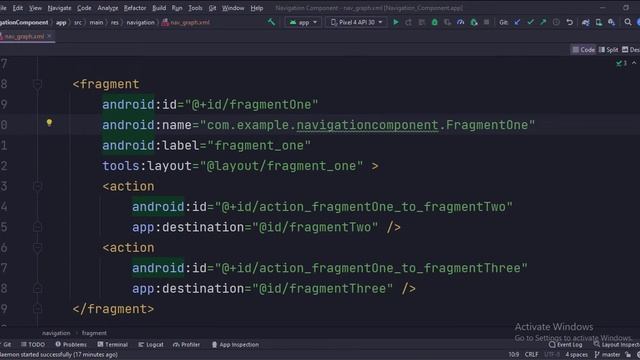Open the Pixel 4 API 30 device dropdown
This screenshot has width=640, height=360.
[356, 22]
